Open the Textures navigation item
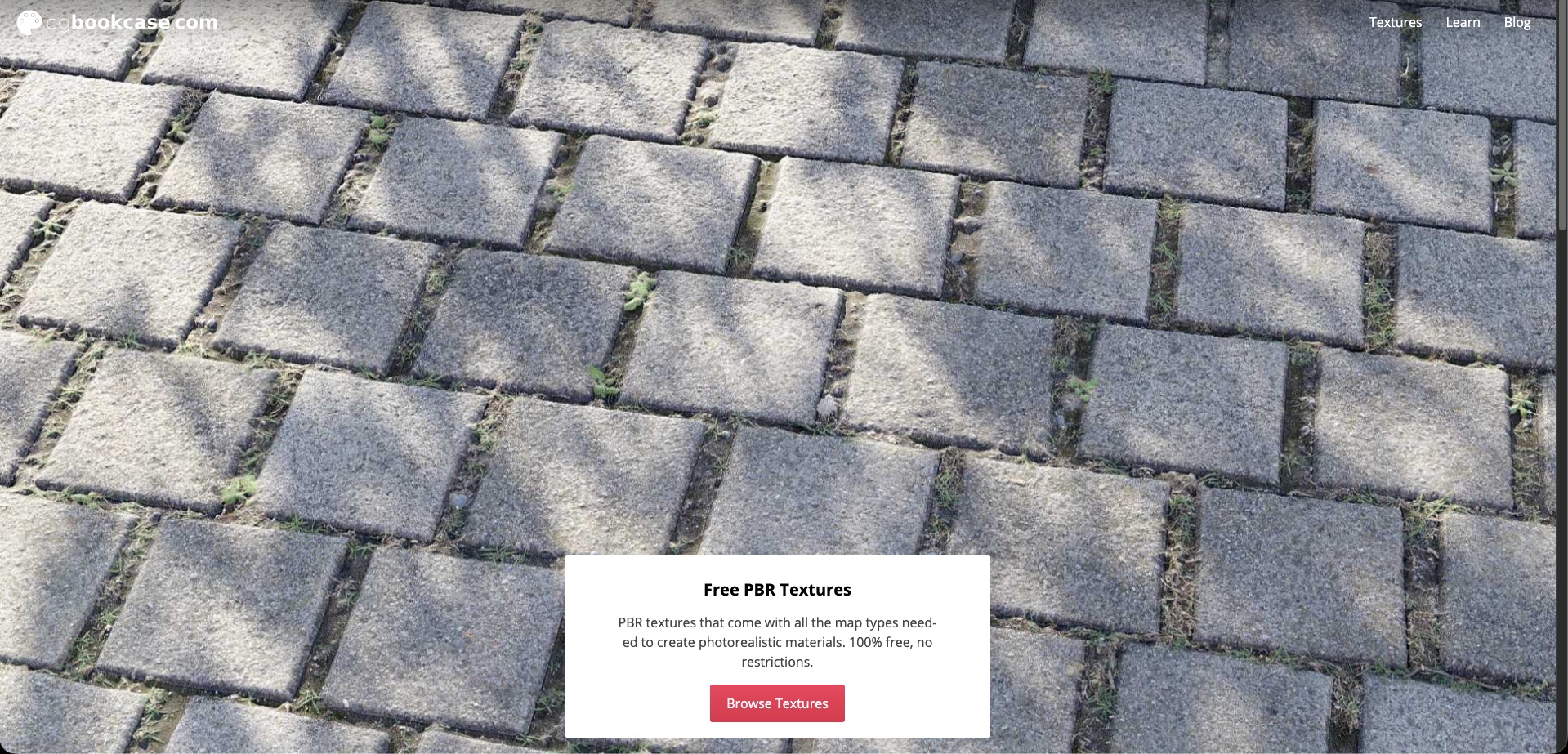The height and width of the screenshot is (754, 1568). tap(1395, 22)
